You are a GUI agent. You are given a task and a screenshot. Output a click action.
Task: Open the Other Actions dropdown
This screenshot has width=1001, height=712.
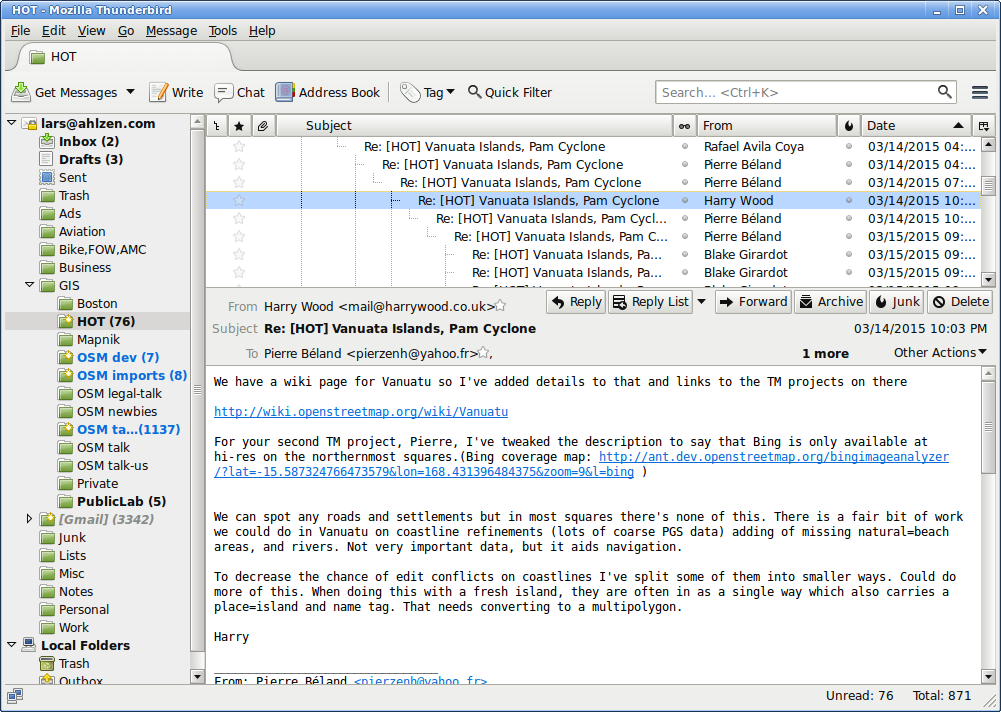[939, 352]
